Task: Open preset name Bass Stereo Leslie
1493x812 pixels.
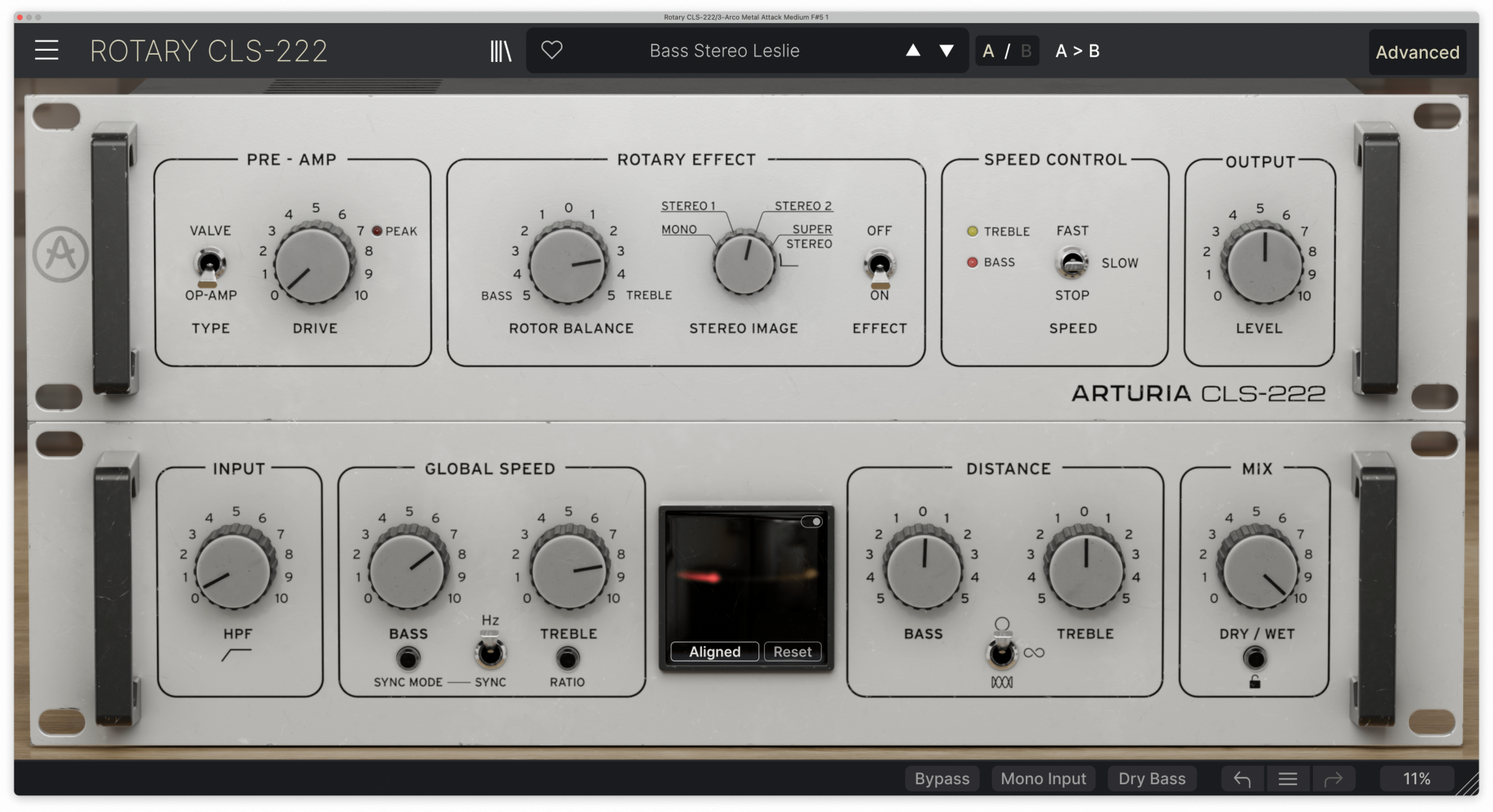Action: [x=724, y=51]
